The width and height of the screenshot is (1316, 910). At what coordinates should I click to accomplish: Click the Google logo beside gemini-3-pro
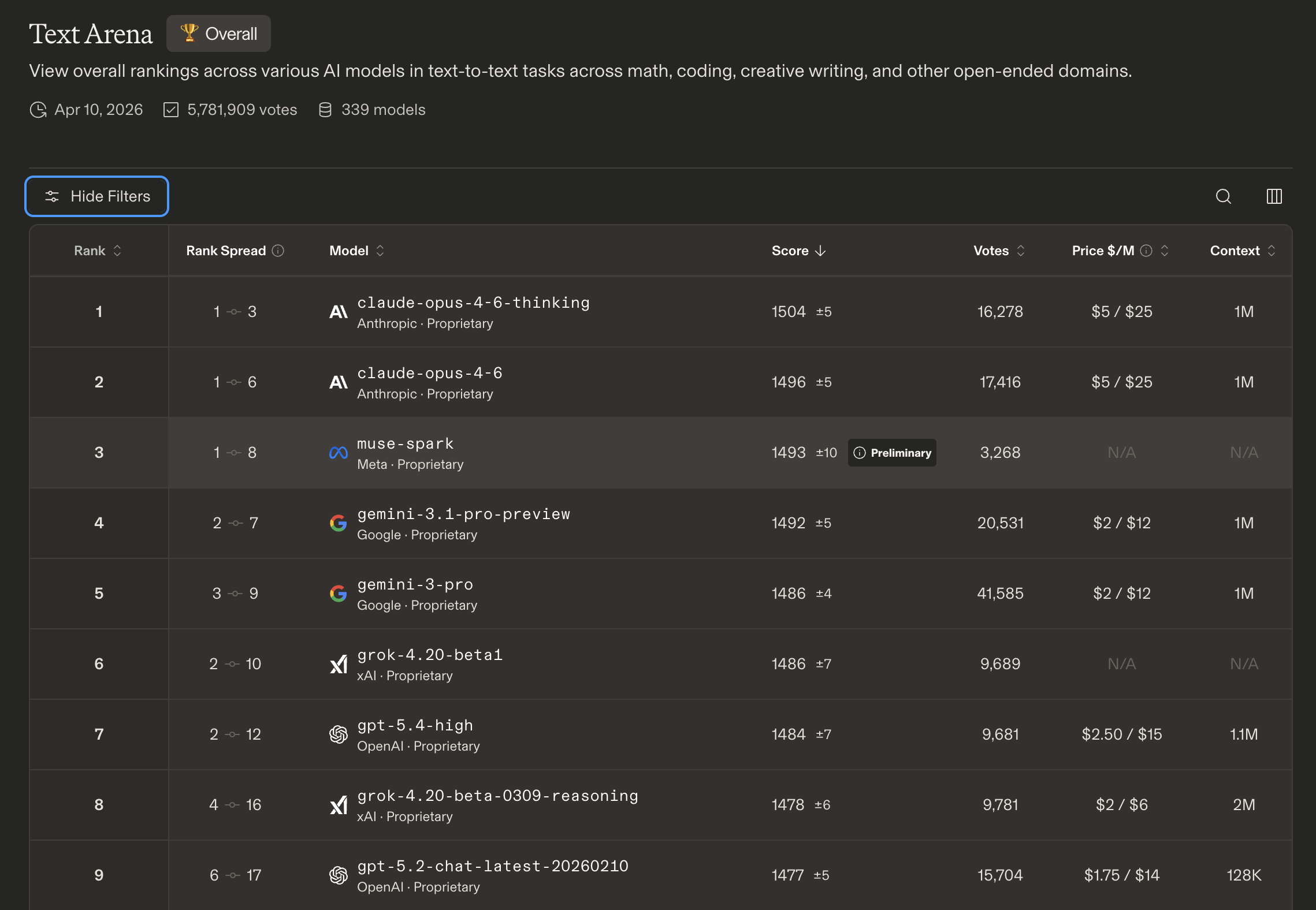tap(339, 594)
